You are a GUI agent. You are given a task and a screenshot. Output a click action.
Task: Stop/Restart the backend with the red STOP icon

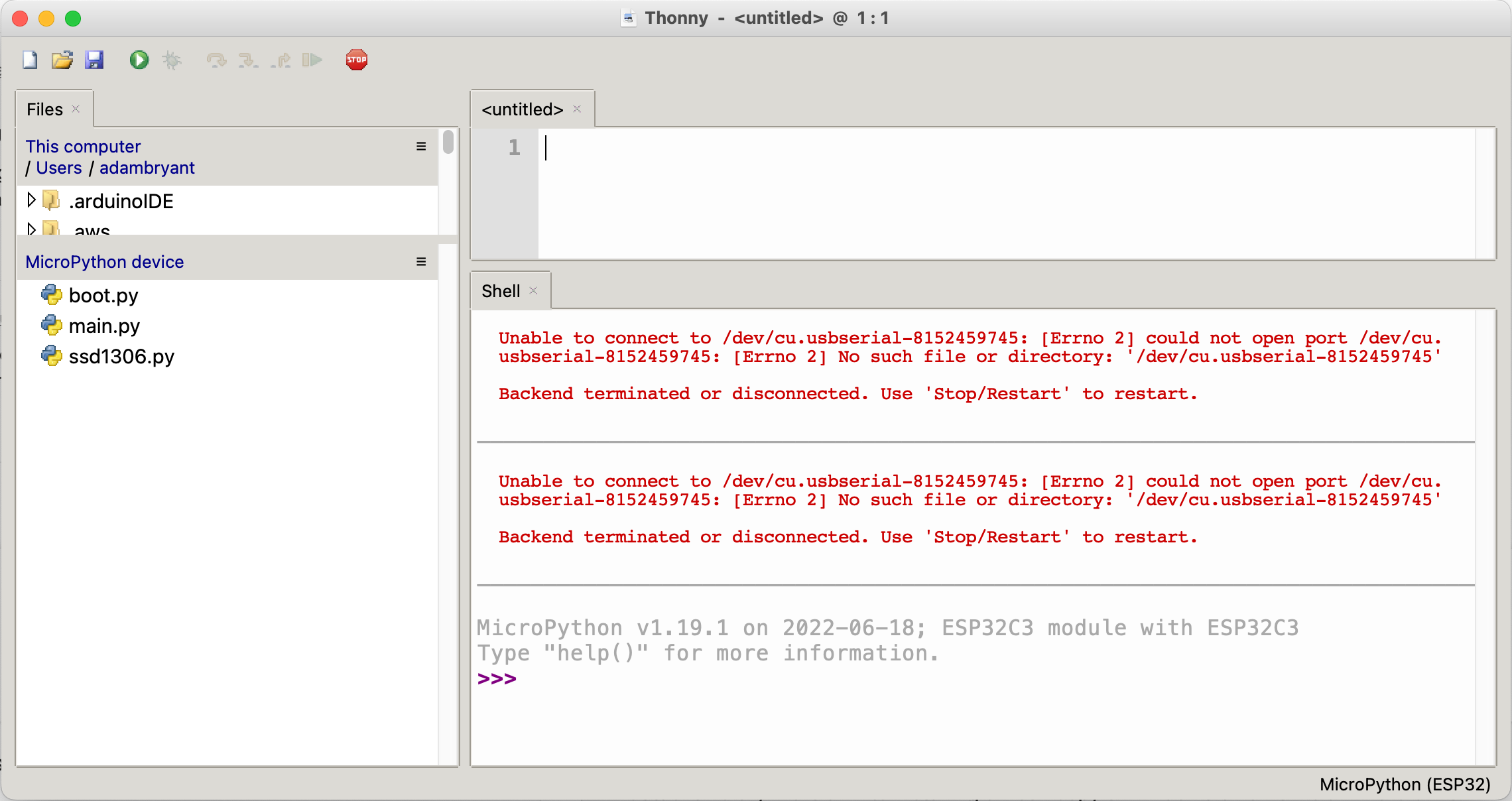pos(357,60)
